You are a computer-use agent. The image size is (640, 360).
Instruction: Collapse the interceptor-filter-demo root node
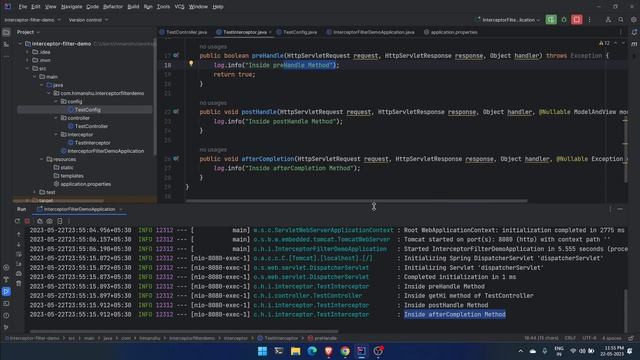pyautogui.click(x=20, y=44)
